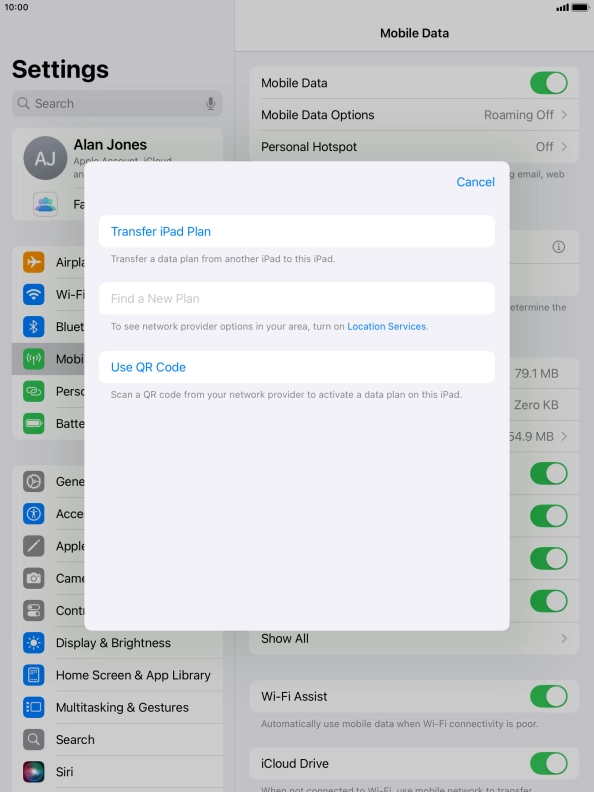The width and height of the screenshot is (594, 792).
Task: Follow the Location Services link
Action: pyautogui.click(x=386, y=327)
